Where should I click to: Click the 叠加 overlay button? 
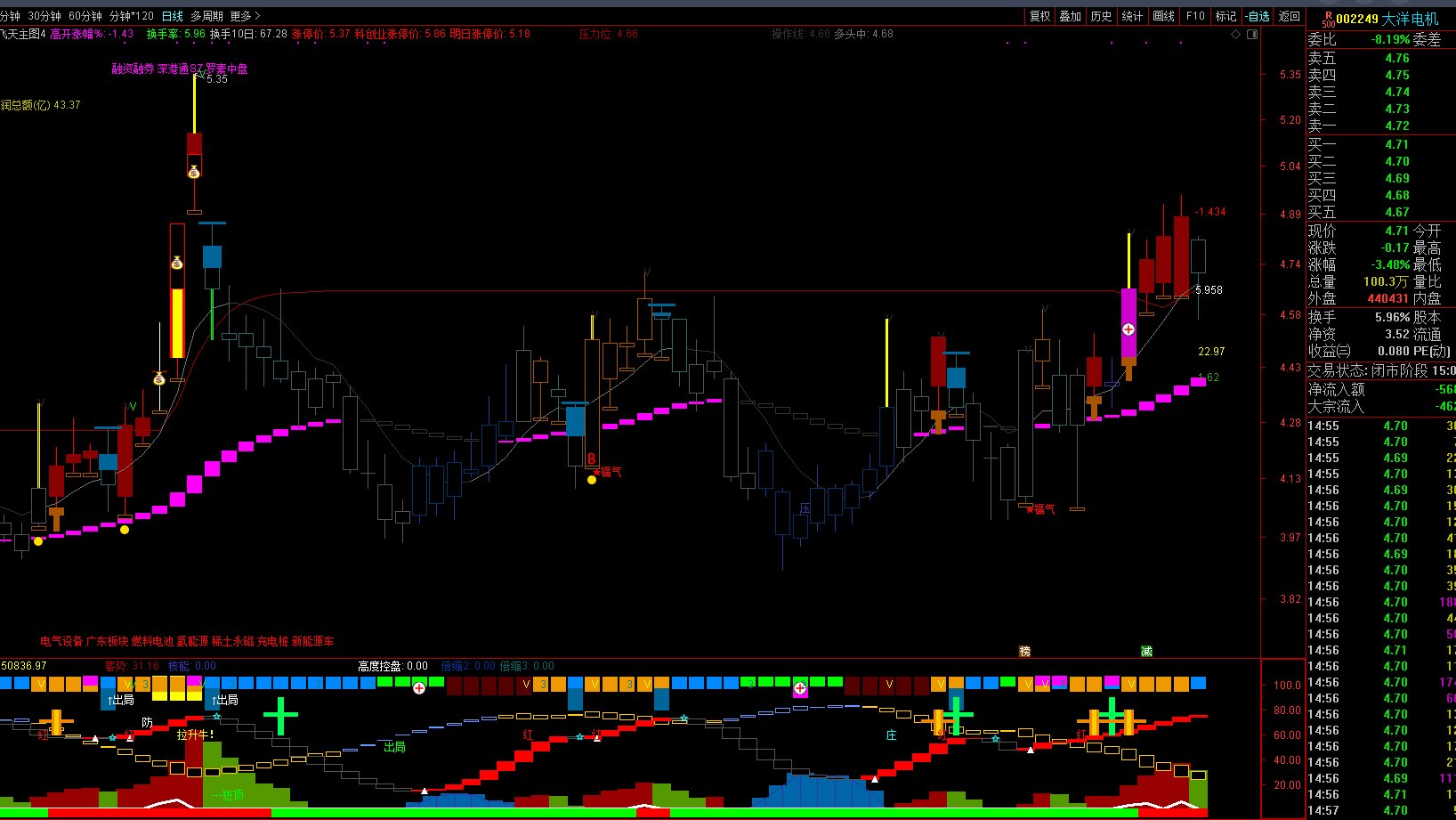(1070, 16)
